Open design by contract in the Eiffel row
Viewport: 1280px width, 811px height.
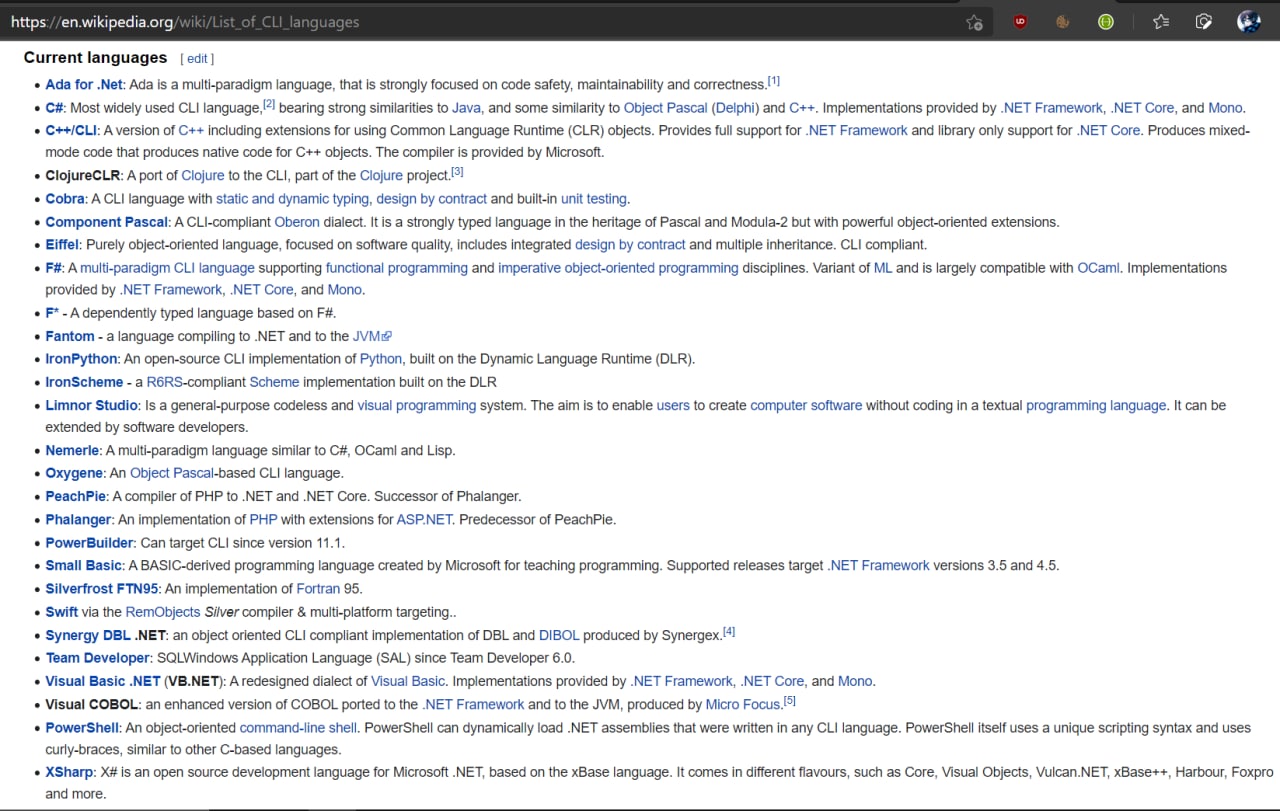(630, 245)
